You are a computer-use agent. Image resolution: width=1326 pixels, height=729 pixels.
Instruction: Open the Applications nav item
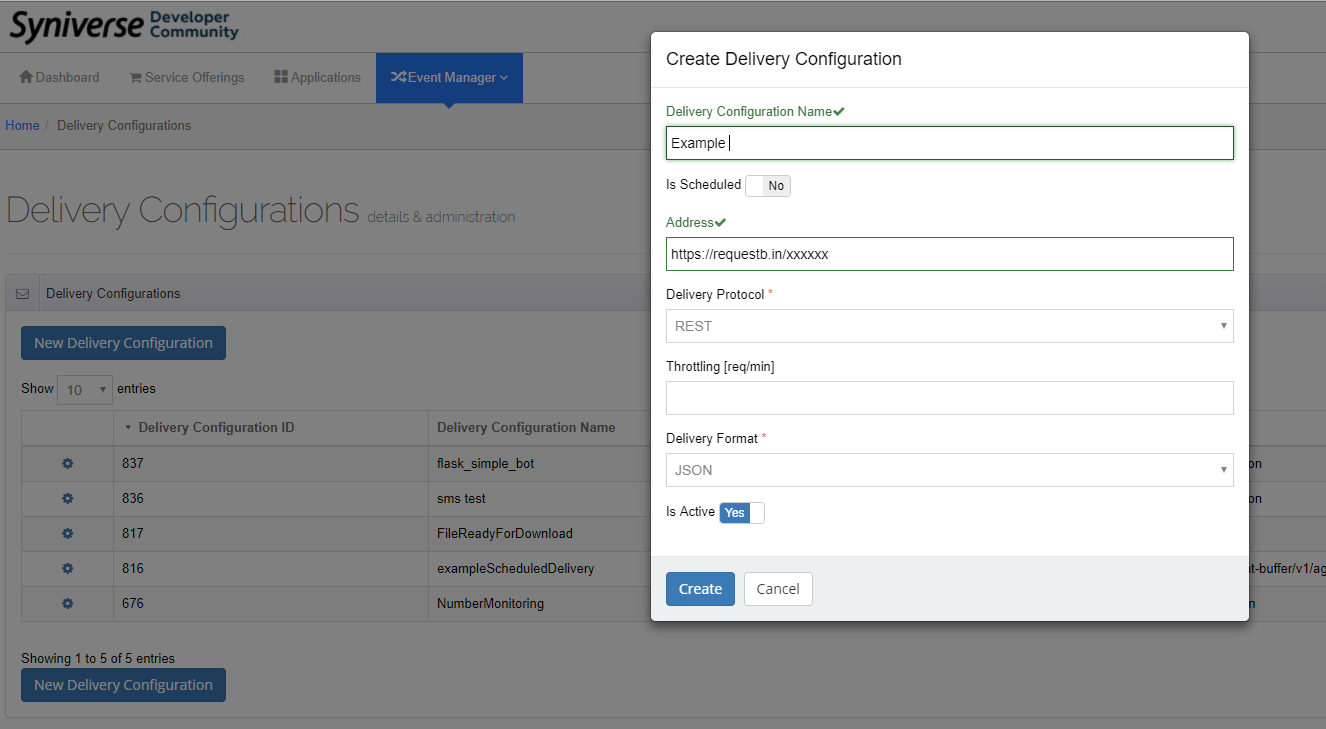point(317,77)
